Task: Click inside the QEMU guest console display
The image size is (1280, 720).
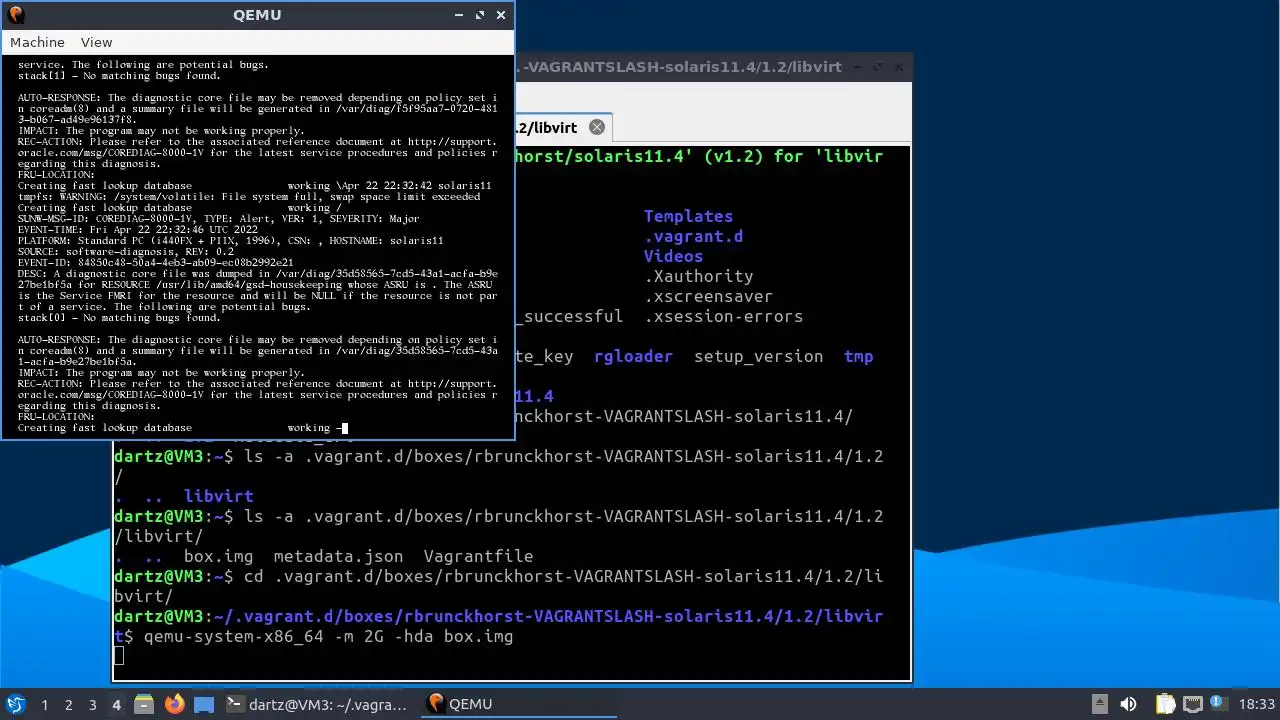Action: tap(257, 247)
